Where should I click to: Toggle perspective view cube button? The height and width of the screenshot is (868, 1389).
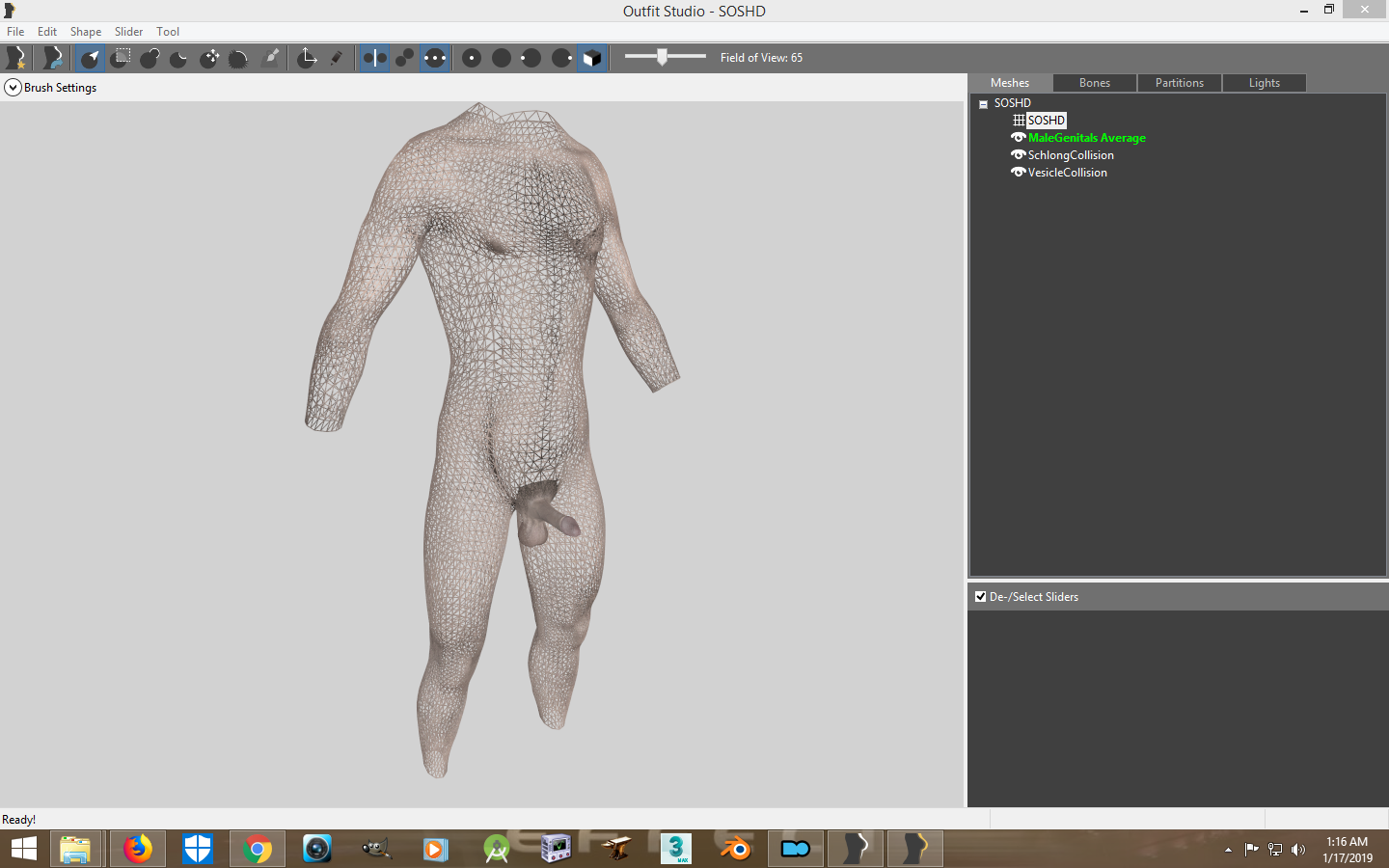[x=592, y=58]
